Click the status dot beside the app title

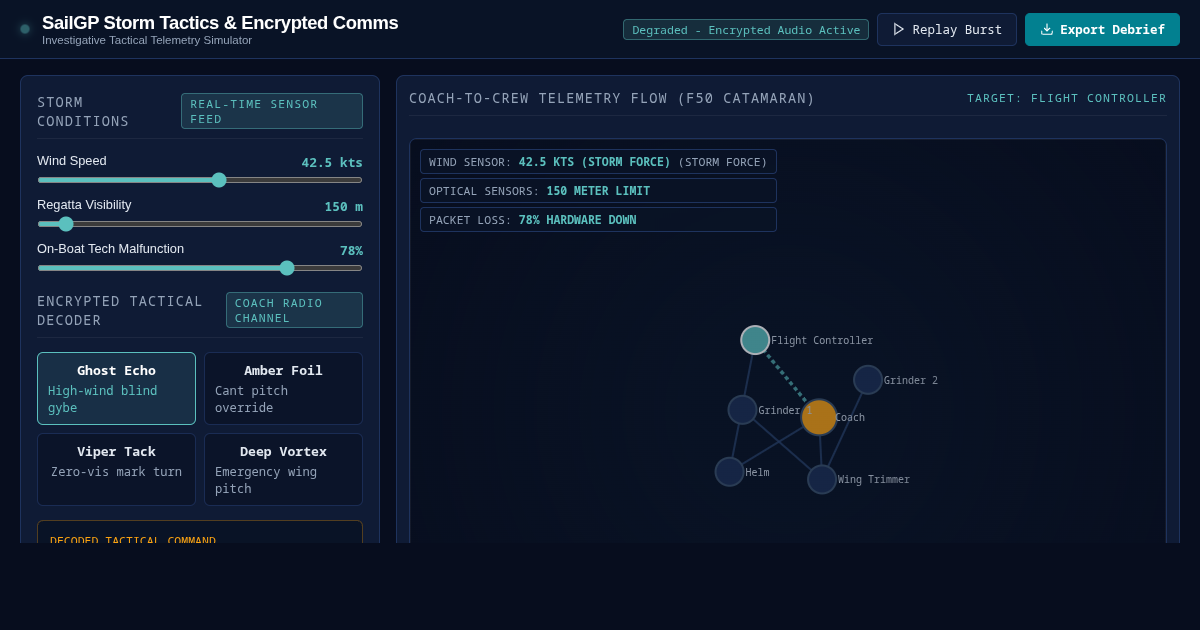point(25,29)
